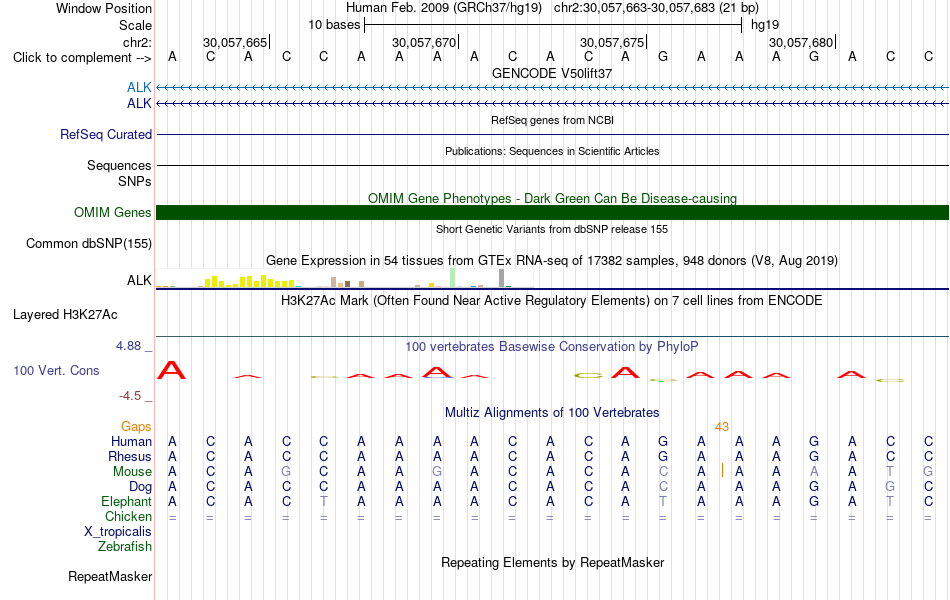Open the 'RefSeq genes from NCBI' title
This screenshot has width=950, height=600.
click(552, 120)
